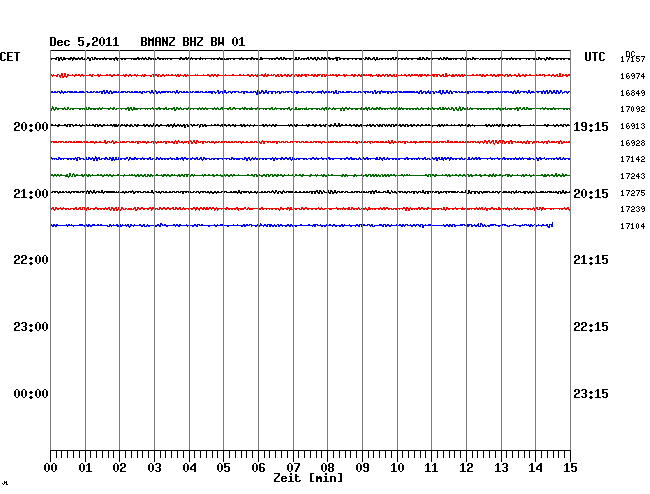Click the 21:15 UTC time label

(591, 260)
